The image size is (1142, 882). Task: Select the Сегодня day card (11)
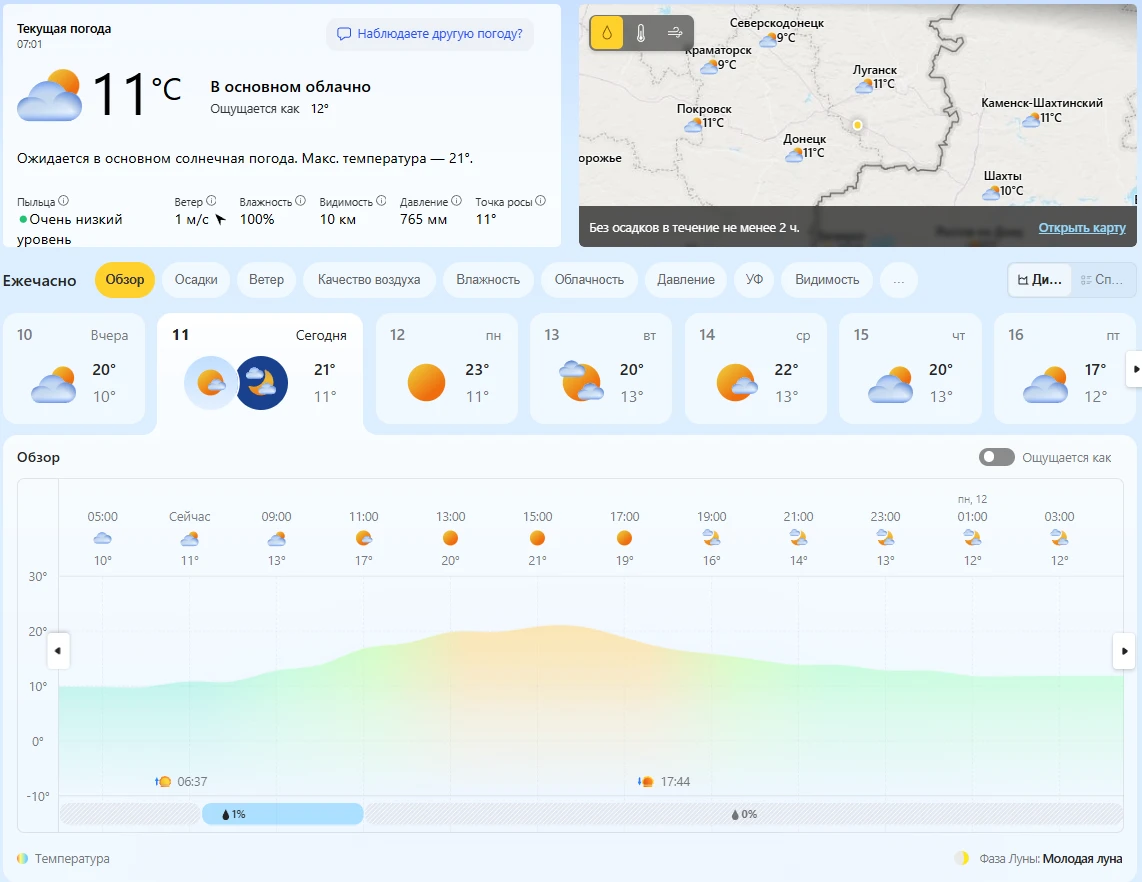click(260, 373)
